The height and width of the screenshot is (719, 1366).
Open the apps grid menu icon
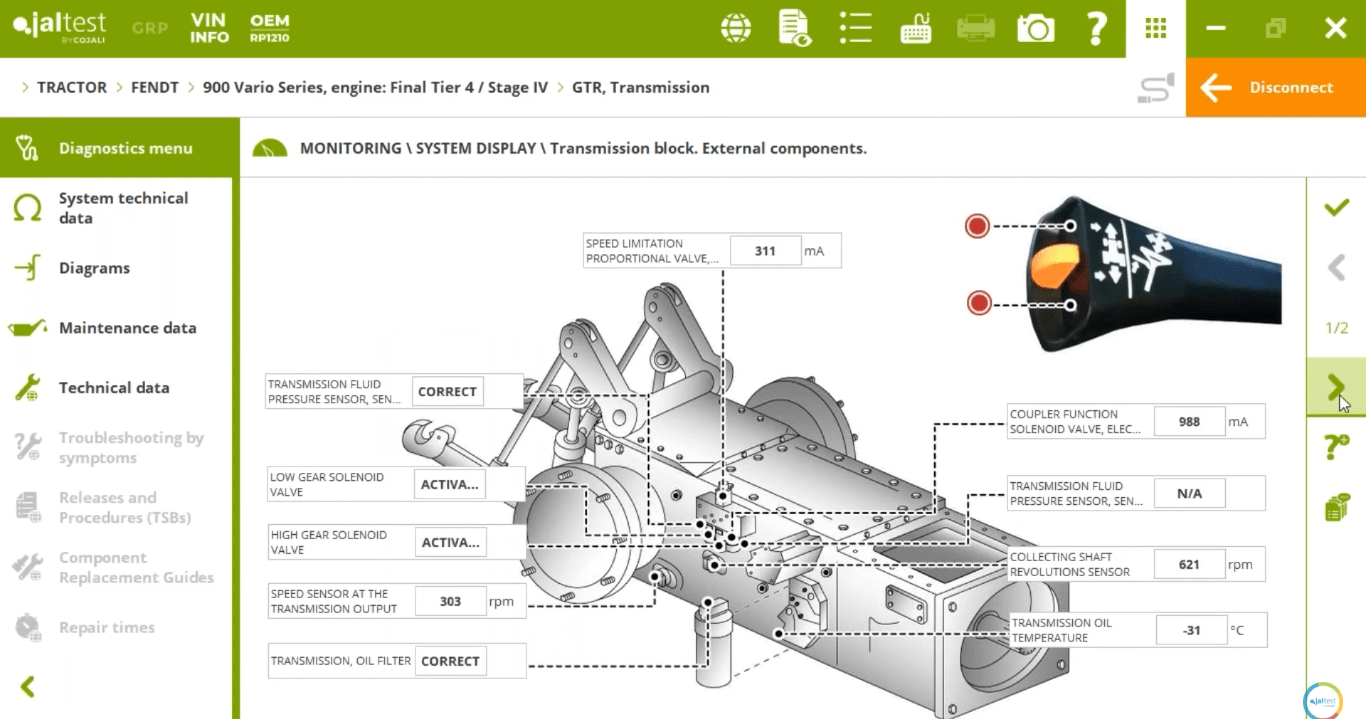click(x=1156, y=28)
